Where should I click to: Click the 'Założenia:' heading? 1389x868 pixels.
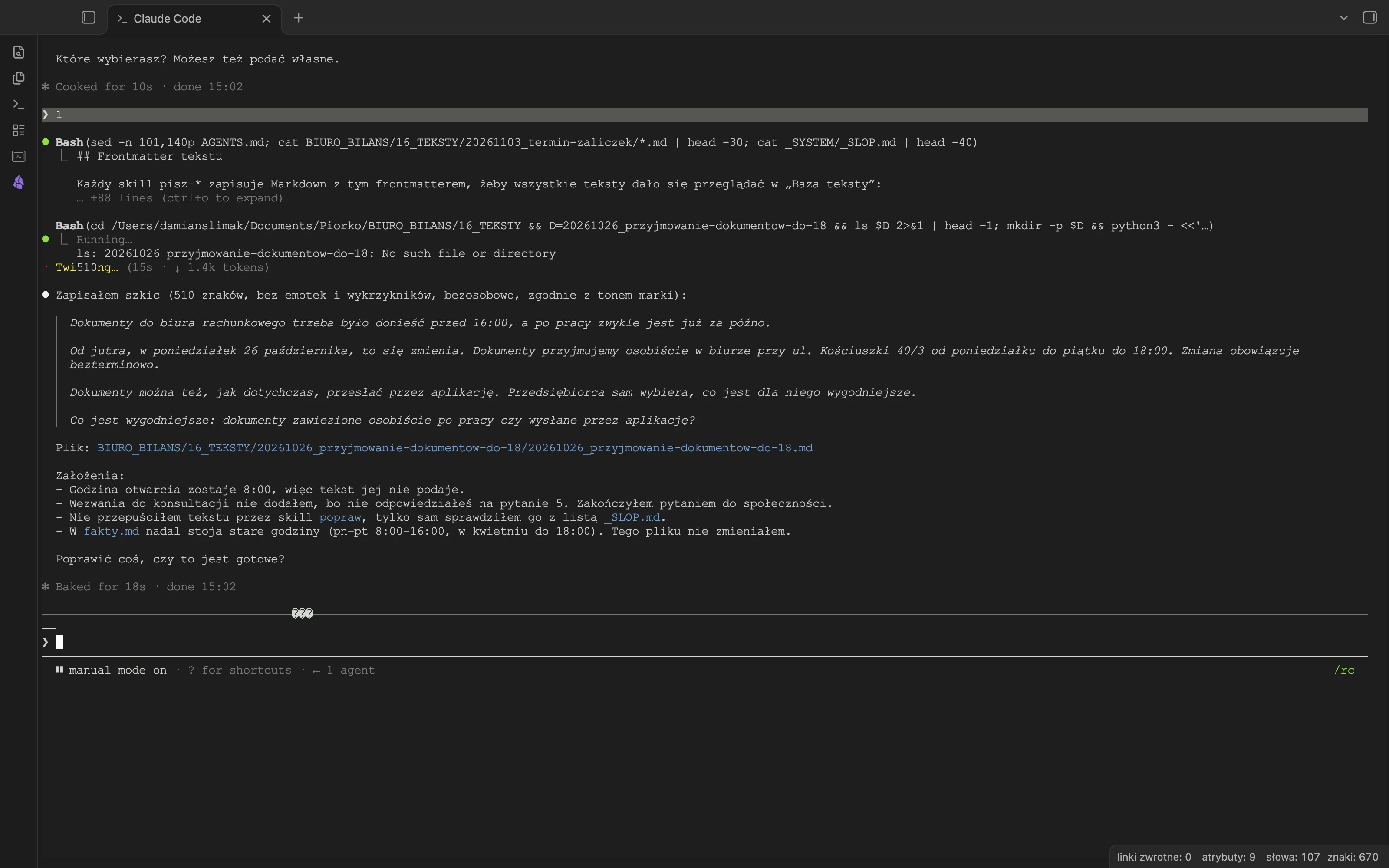point(90,476)
